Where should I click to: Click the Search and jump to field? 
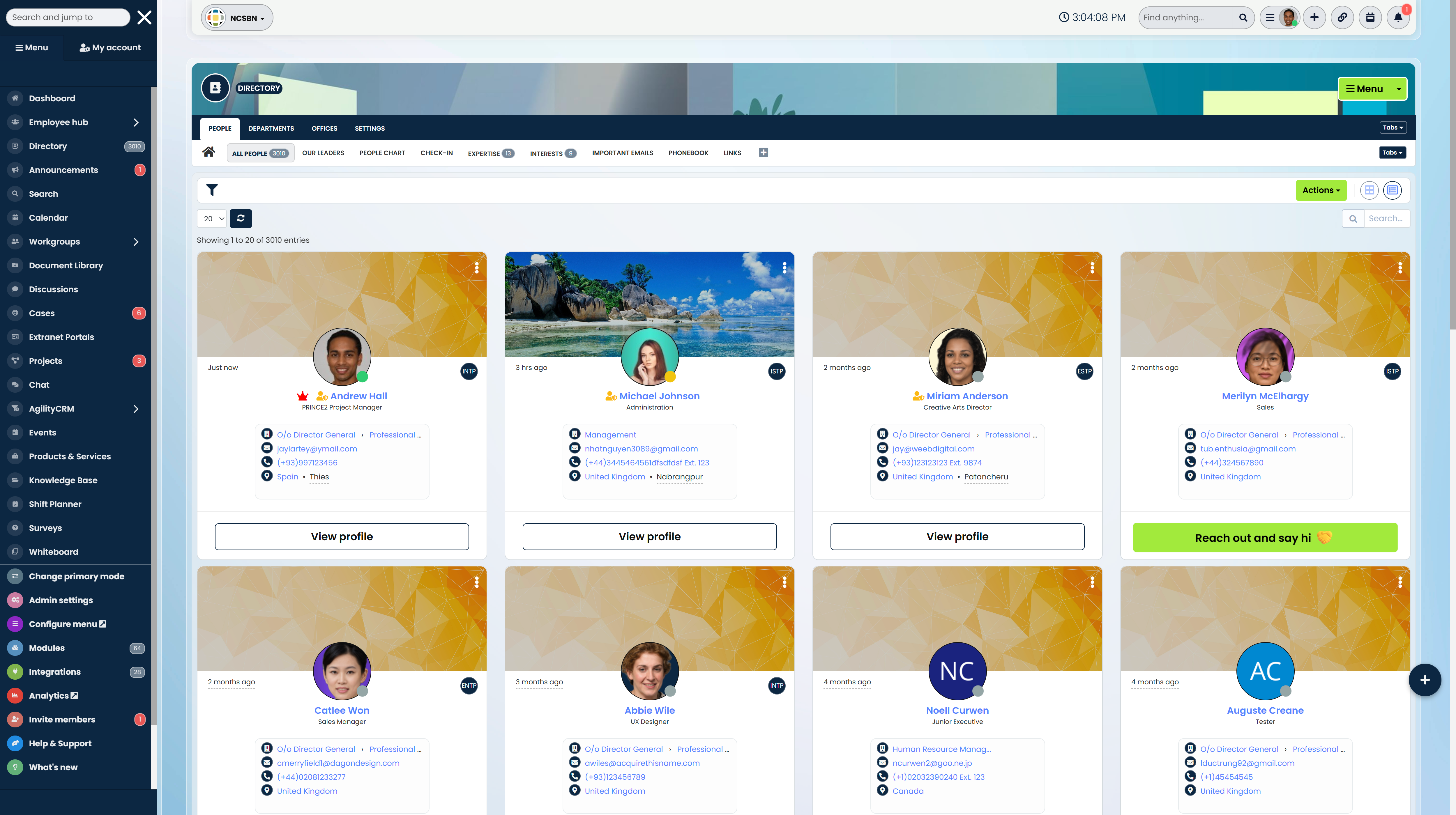coord(68,17)
